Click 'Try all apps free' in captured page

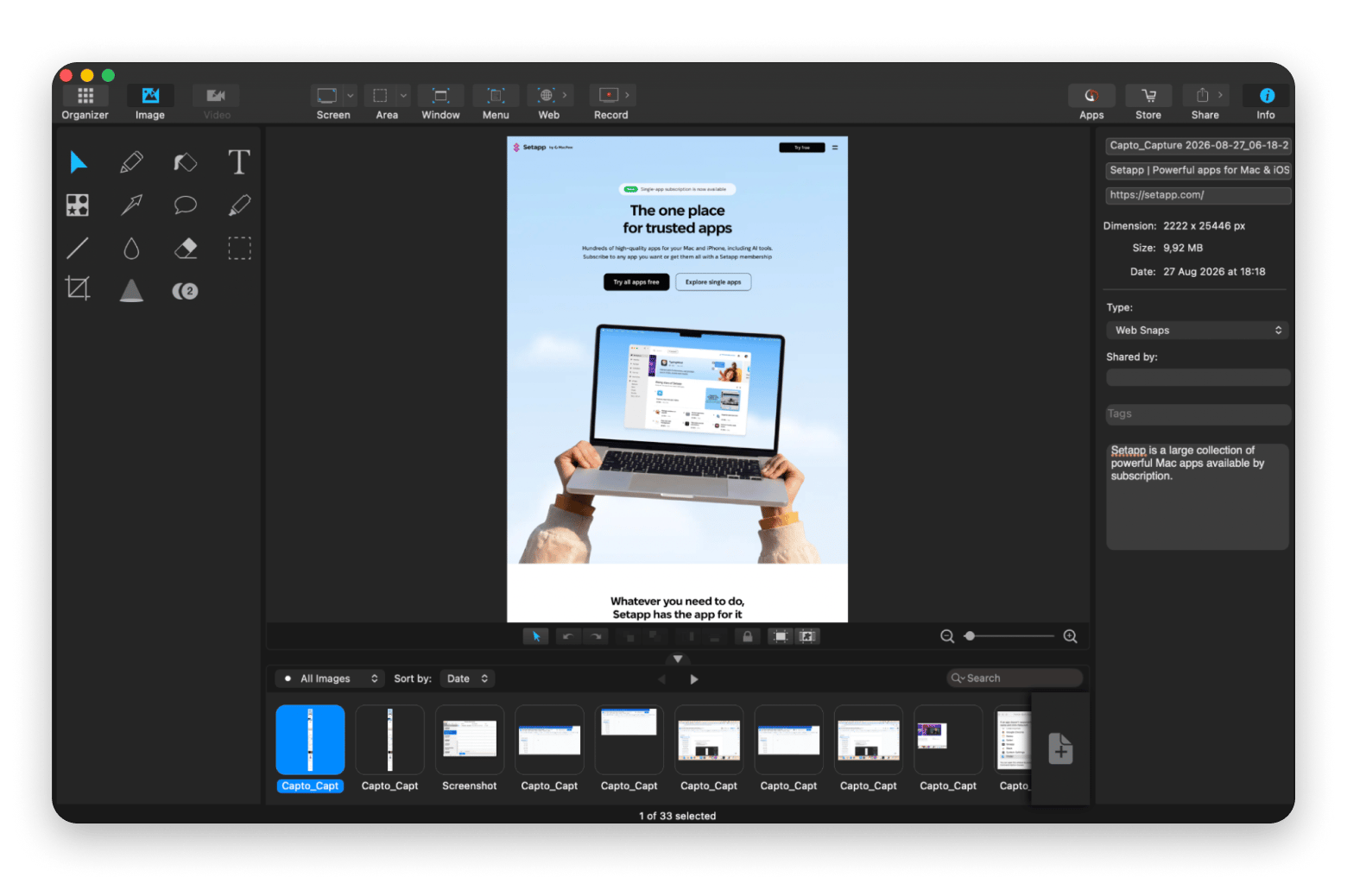(636, 282)
